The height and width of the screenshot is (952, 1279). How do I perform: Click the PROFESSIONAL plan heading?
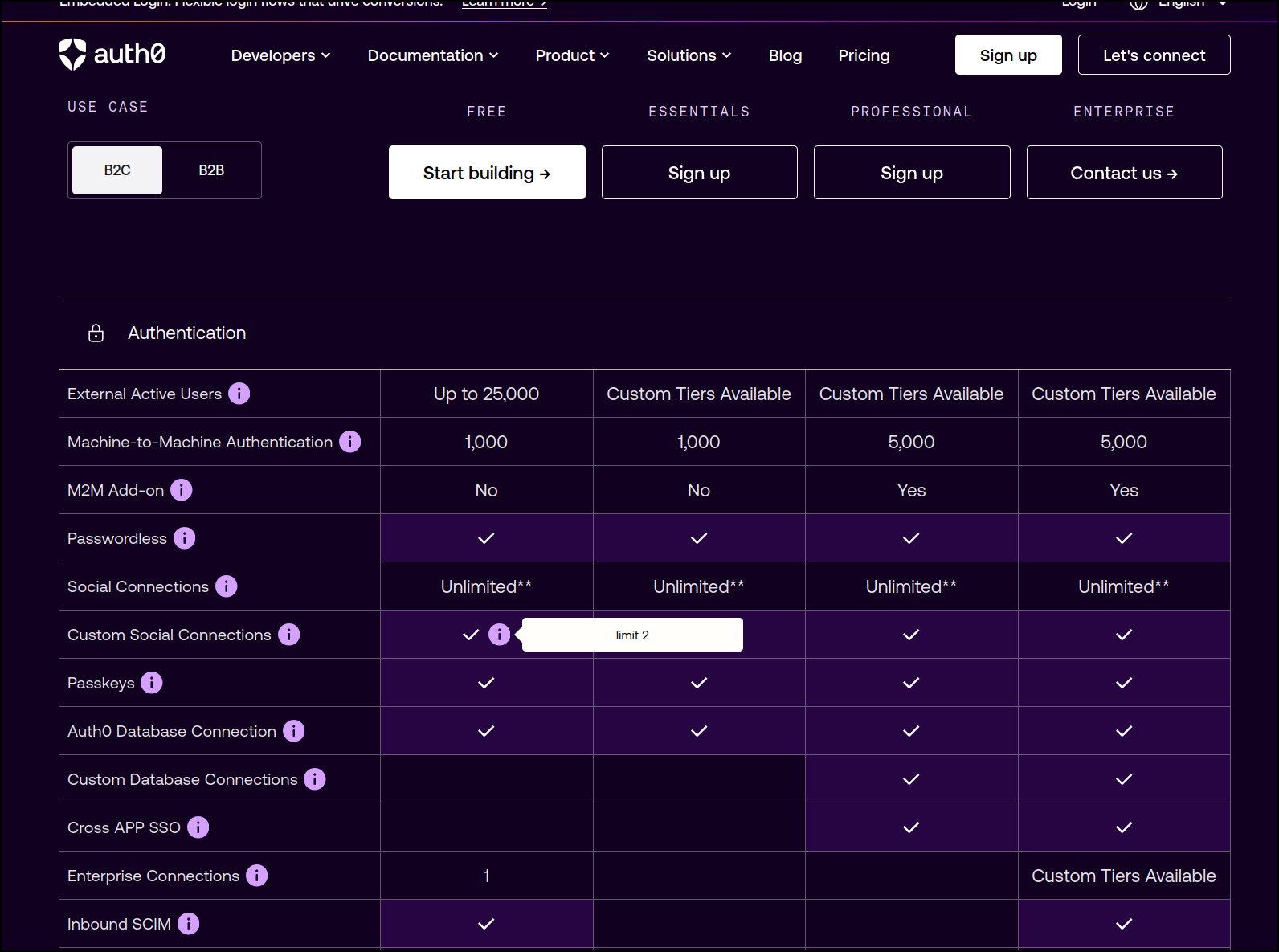coord(912,112)
